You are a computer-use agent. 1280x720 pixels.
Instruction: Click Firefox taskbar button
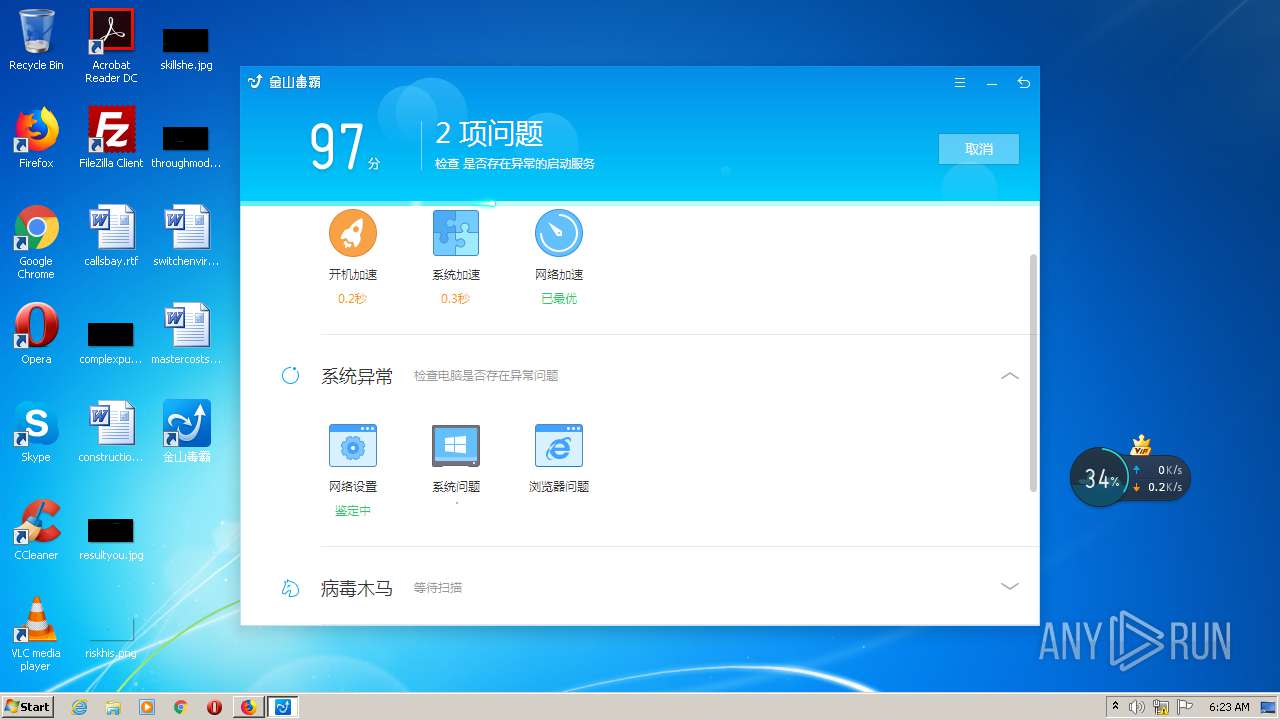coord(248,707)
